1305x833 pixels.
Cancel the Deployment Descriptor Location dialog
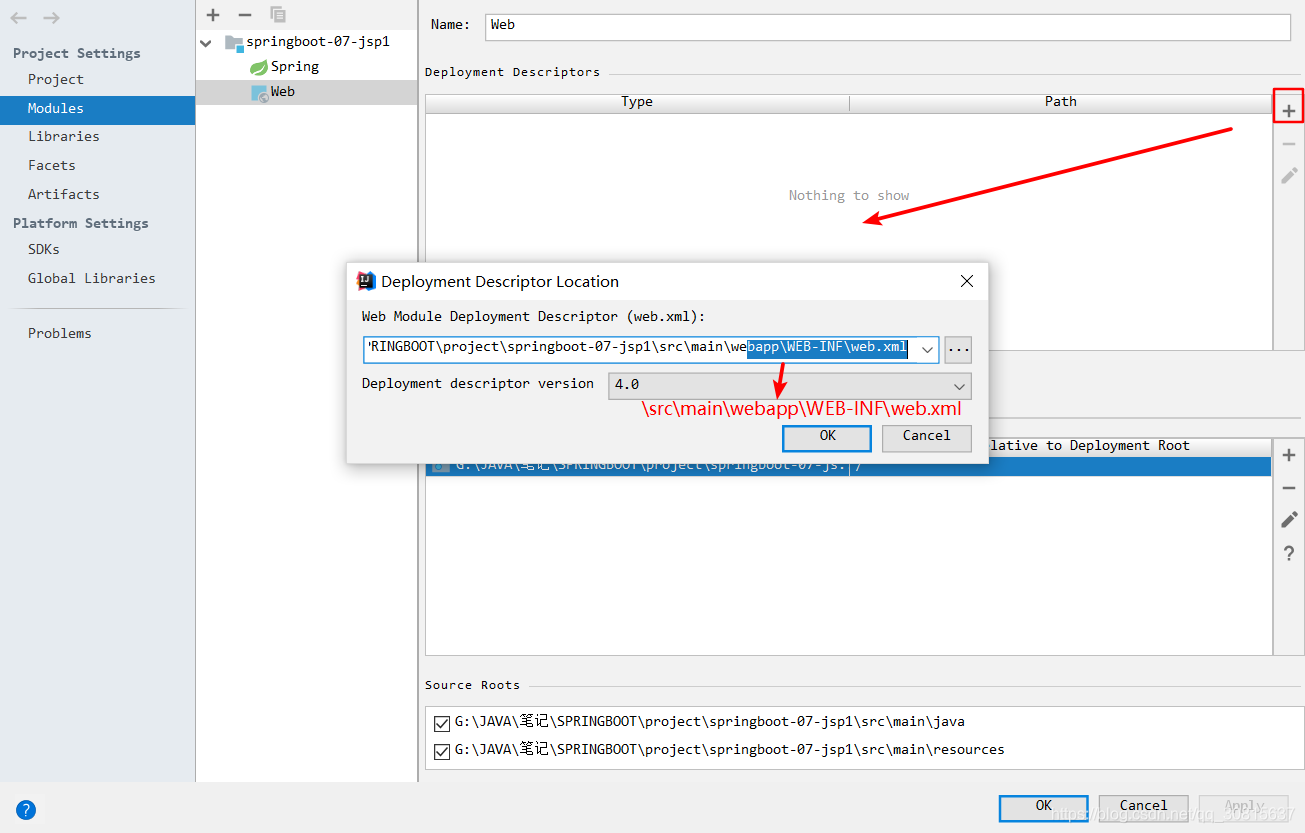(x=927, y=438)
